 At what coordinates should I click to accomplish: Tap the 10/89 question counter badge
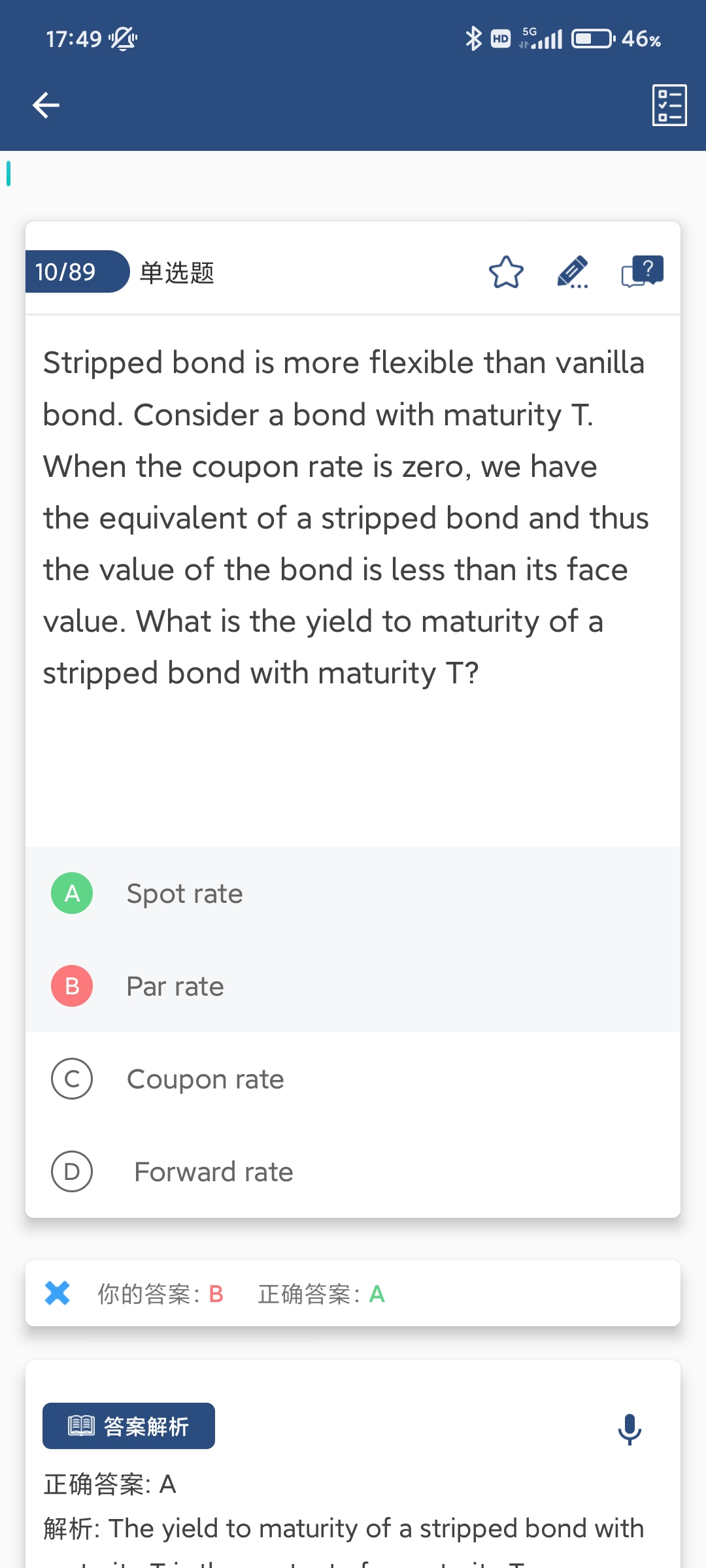pyautogui.click(x=72, y=272)
